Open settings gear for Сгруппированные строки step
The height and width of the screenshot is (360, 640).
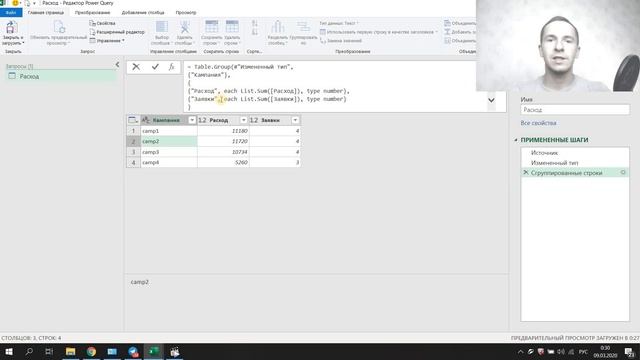[623, 173]
